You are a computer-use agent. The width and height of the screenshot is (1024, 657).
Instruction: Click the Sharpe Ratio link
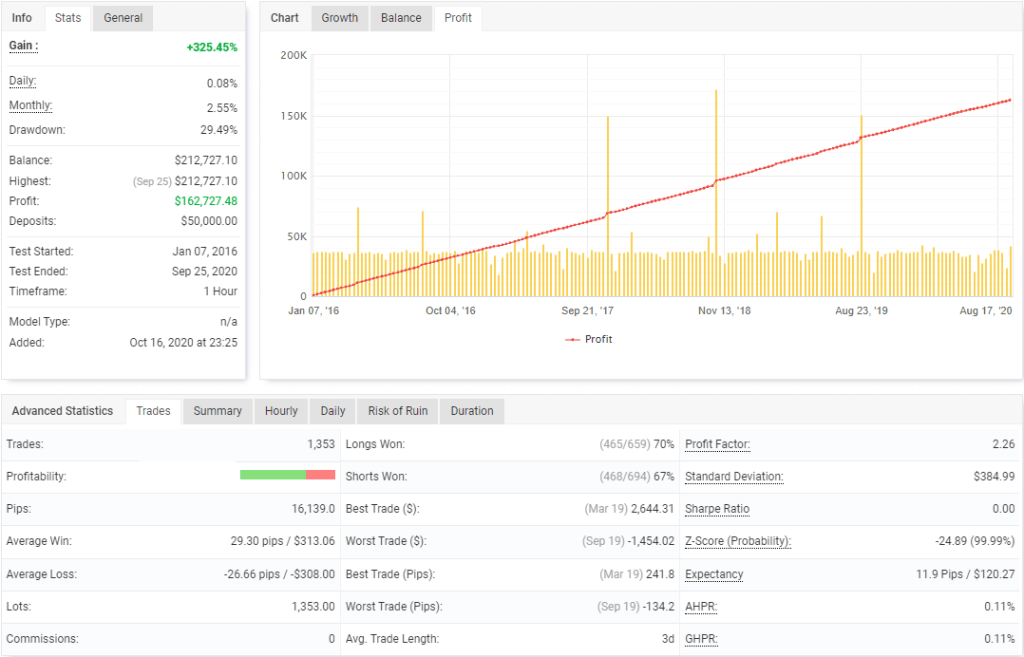click(x=716, y=509)
